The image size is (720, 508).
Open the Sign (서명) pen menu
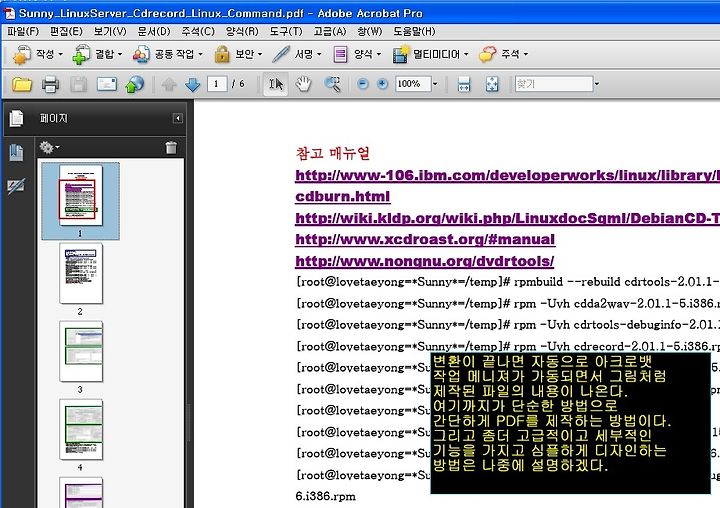296,54
